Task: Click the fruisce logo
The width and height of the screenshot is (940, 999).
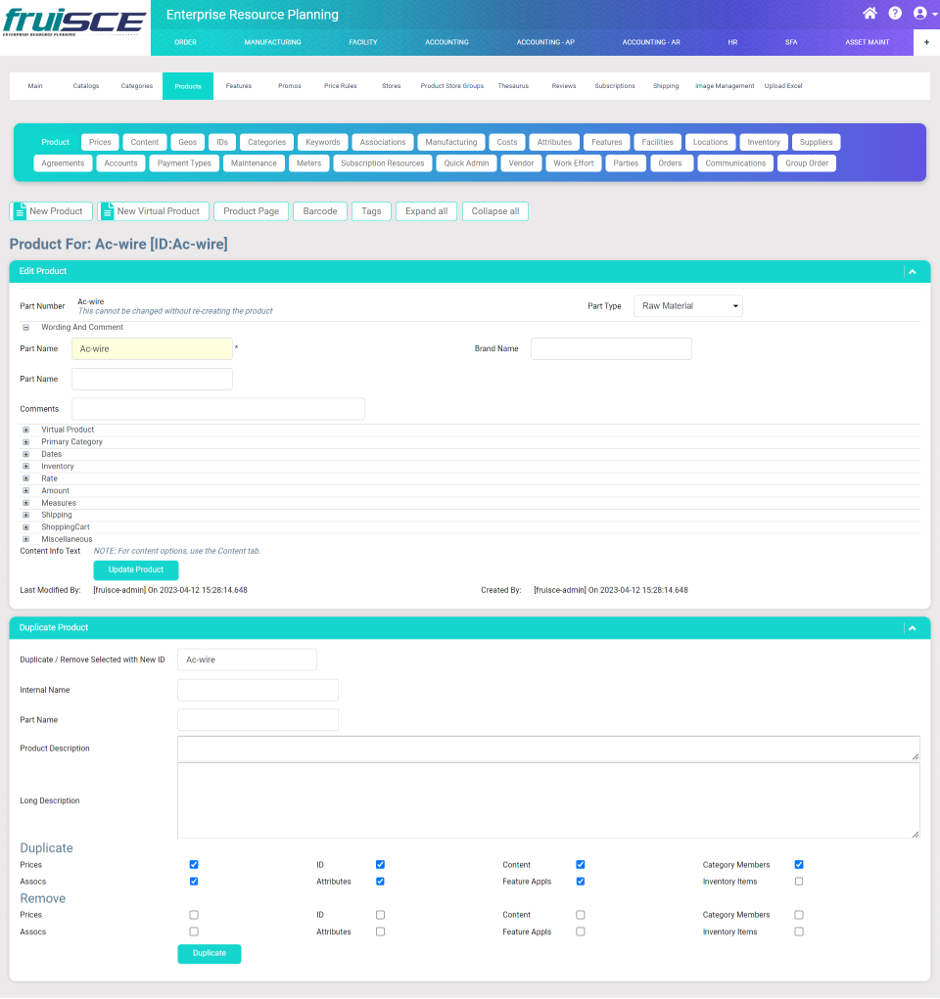Action: (x=75, y=22)
